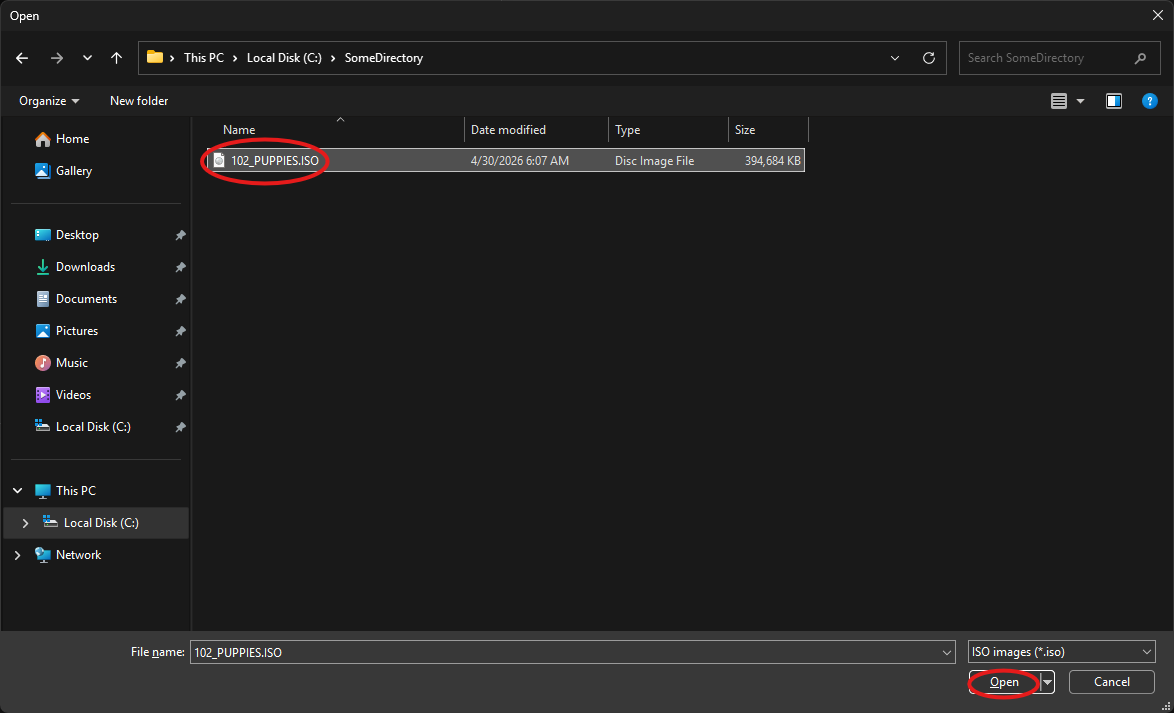Cancel the Open dialog
This screenshot has height=713, width=1174.
tap(1112, 682)
